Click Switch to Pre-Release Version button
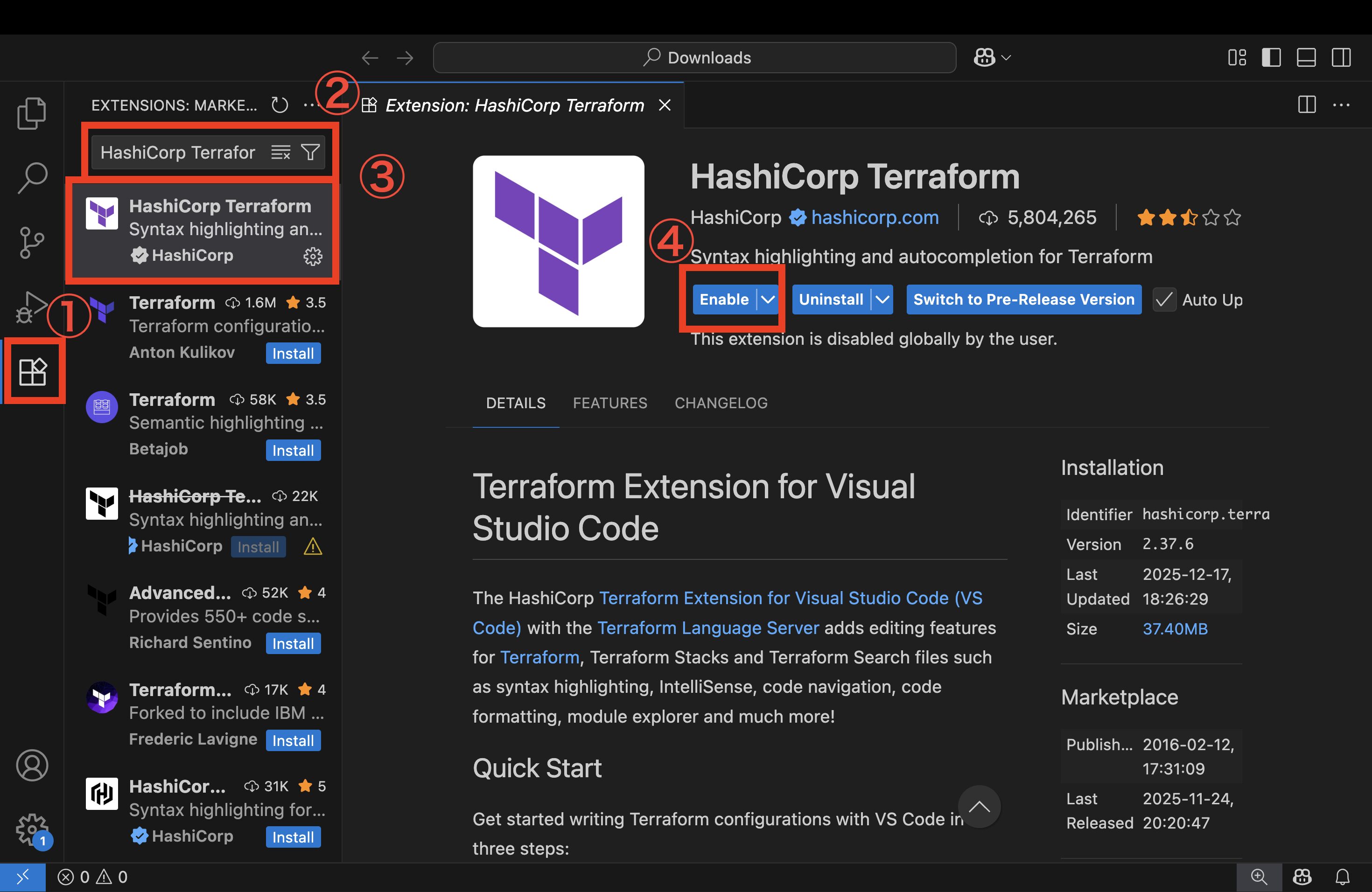 (1023, 300)
